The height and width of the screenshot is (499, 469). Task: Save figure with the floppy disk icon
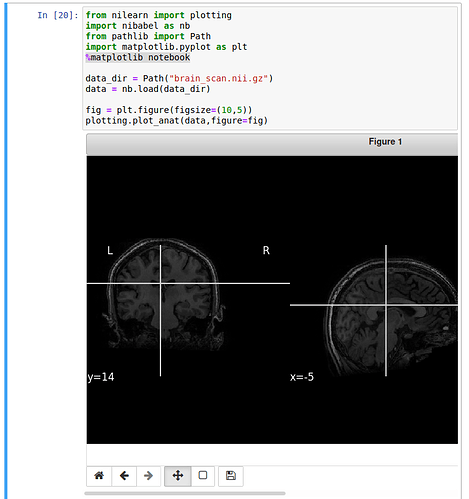click(x=231, y=476)
